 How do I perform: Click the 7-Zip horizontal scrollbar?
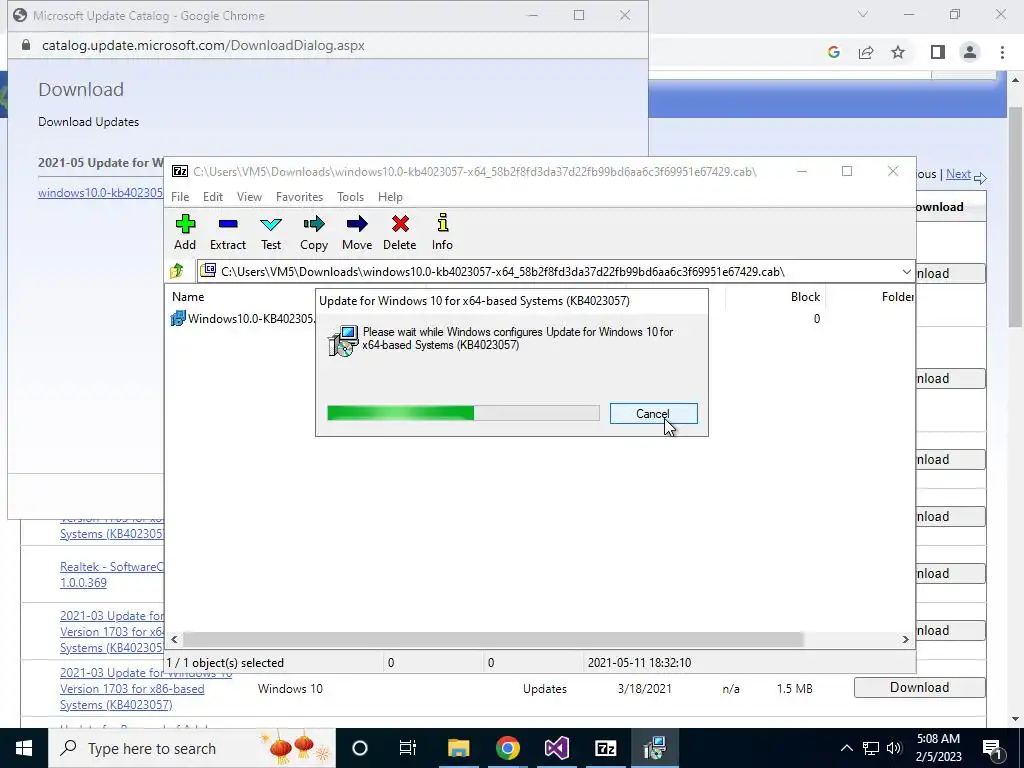[492, 639]
